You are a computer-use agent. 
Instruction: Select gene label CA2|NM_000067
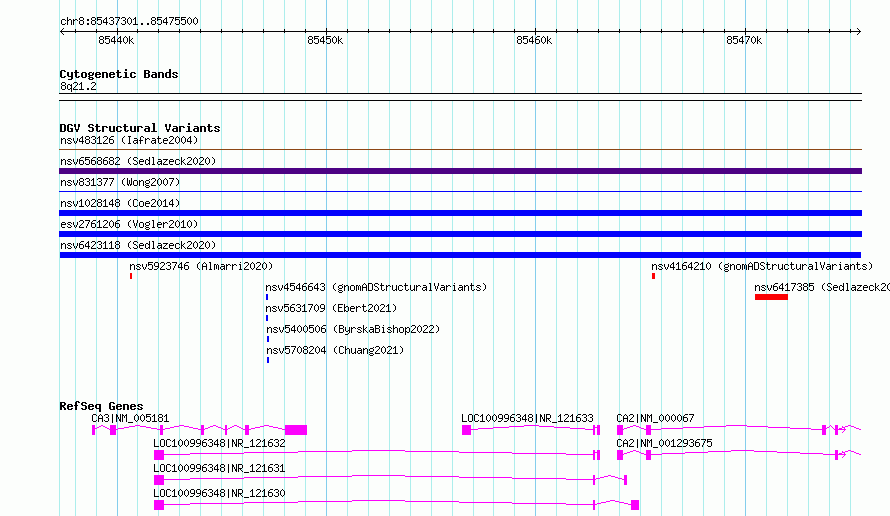click(655, 418)
